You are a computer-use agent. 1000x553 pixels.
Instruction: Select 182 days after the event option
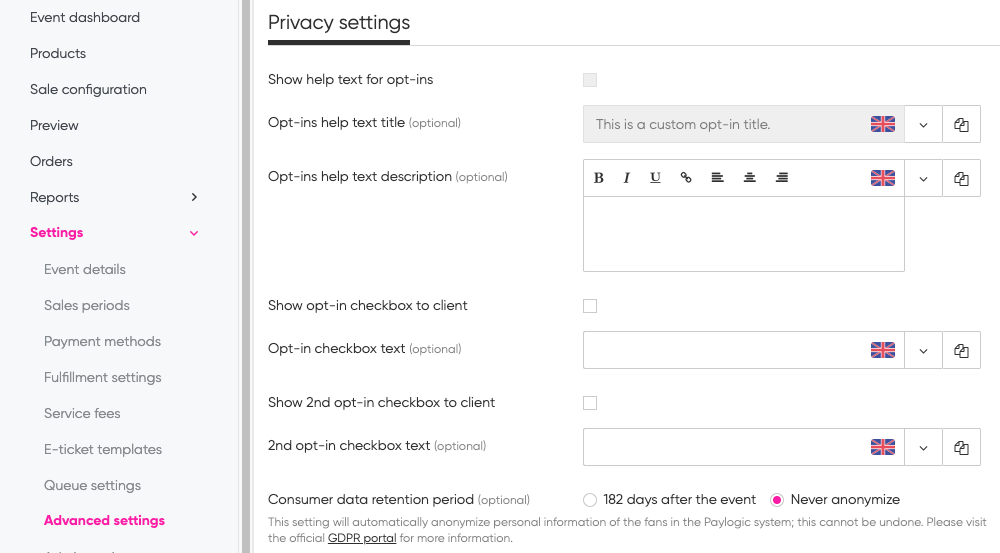coord(590,500)
